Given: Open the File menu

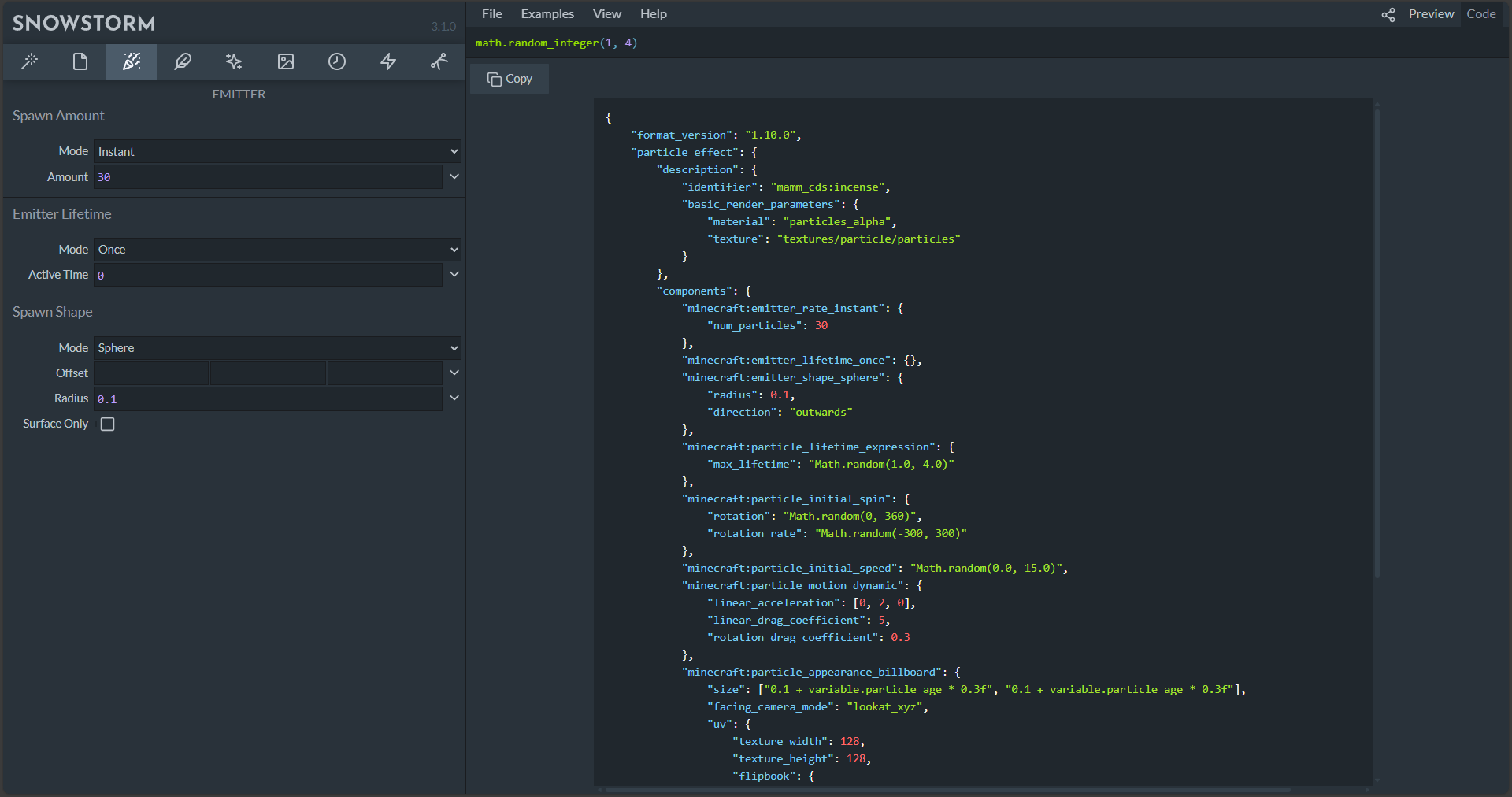Looking at the screenshot, I should click(492, 14).
